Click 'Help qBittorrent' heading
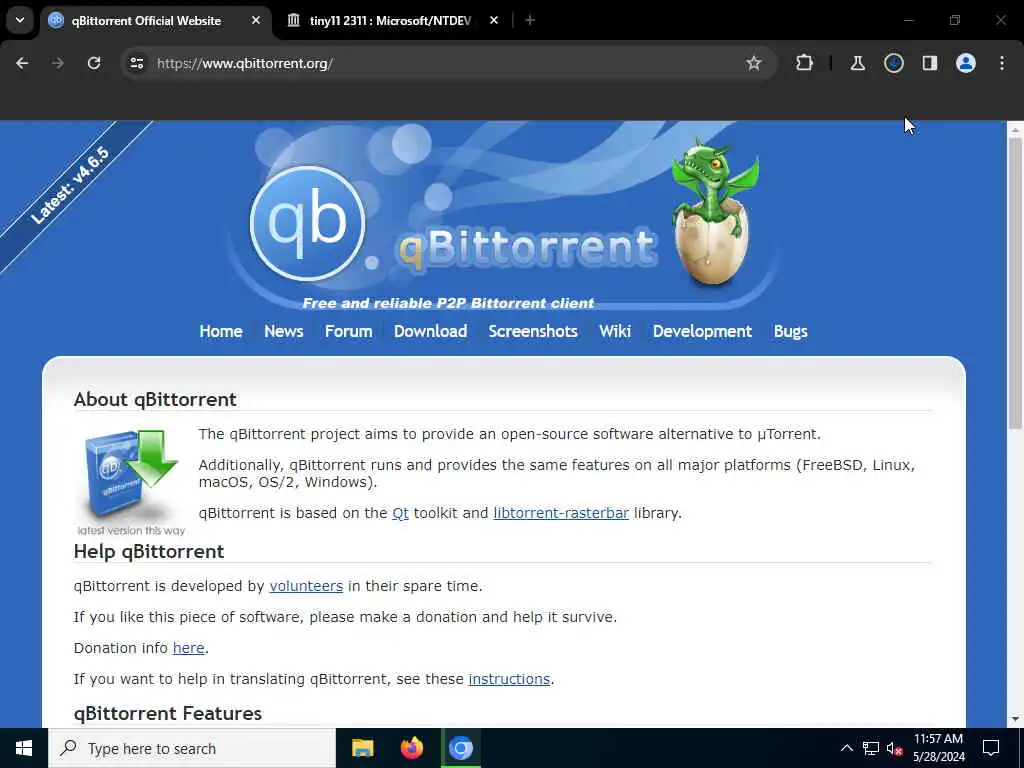 pyautogui.click(x=149, y=552)
